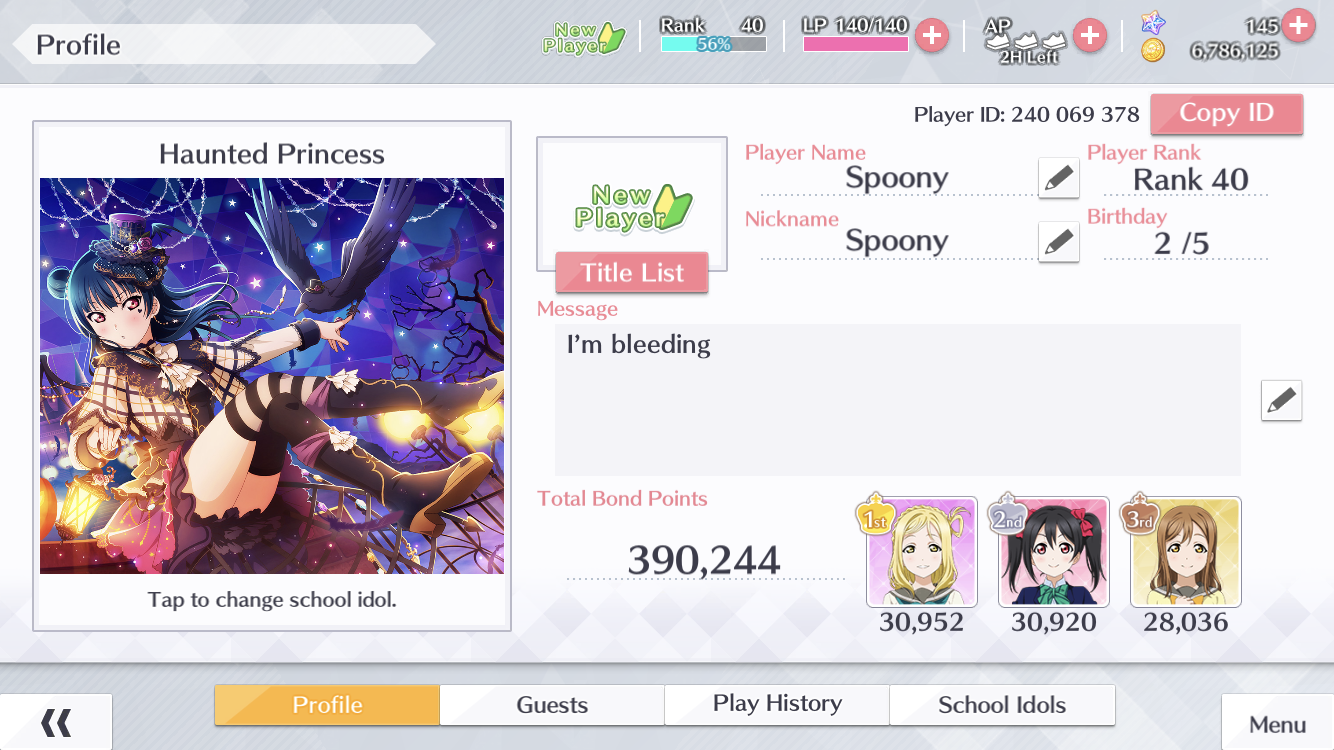This screenshot has width=1334, height=750.
Task: Tap the star gem icon
Action: point(1153,23)
